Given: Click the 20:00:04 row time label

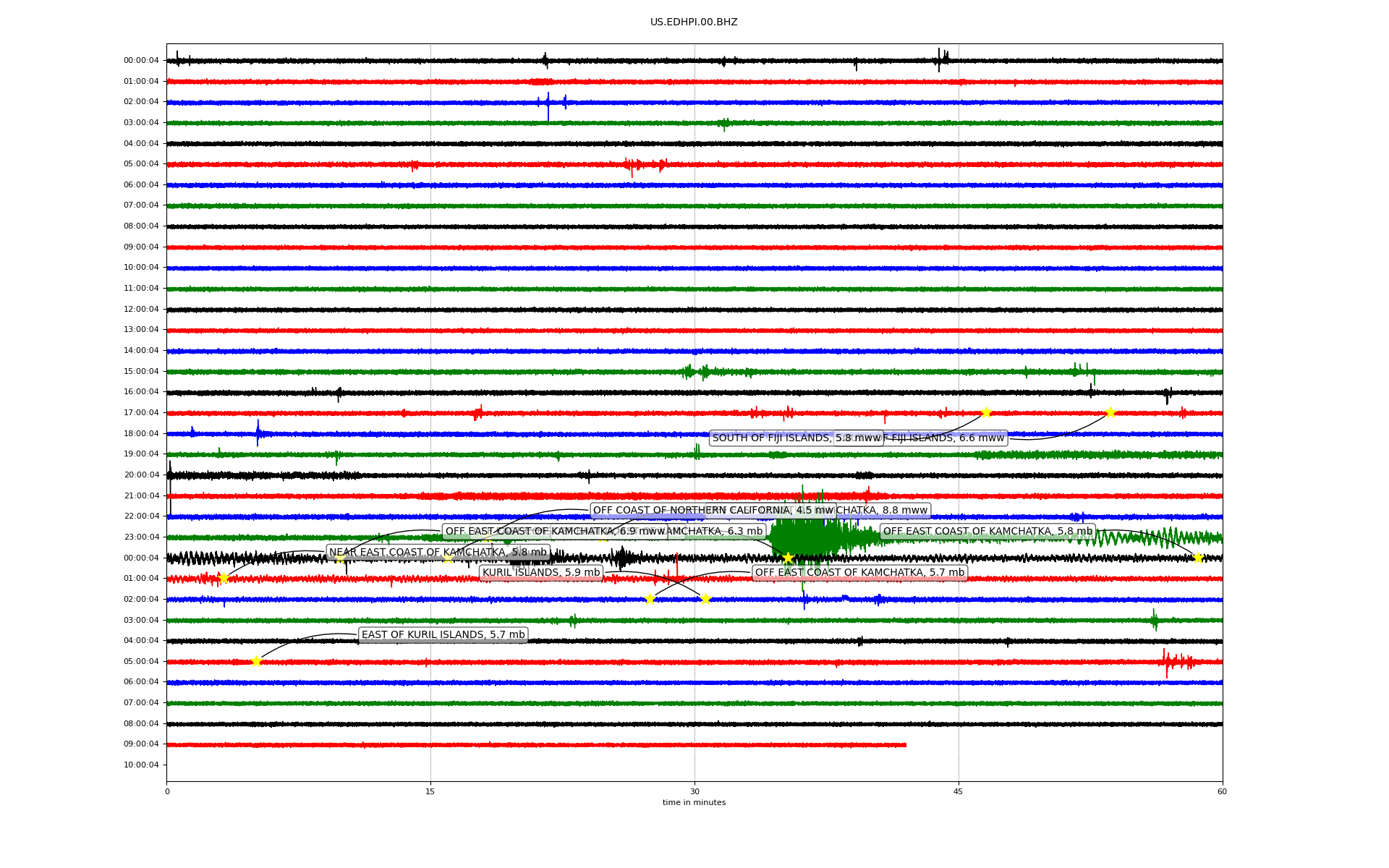Looking at the screenshot, I should tap(141, 475).
